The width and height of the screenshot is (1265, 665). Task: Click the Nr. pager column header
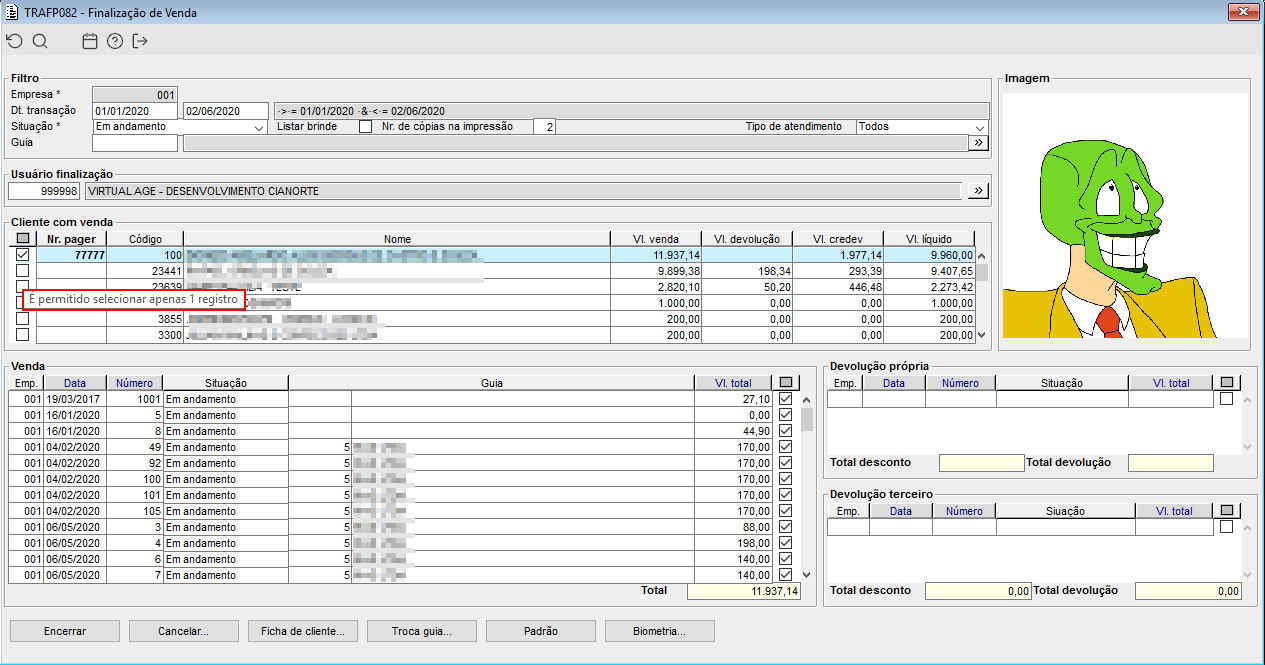[72, 239]
